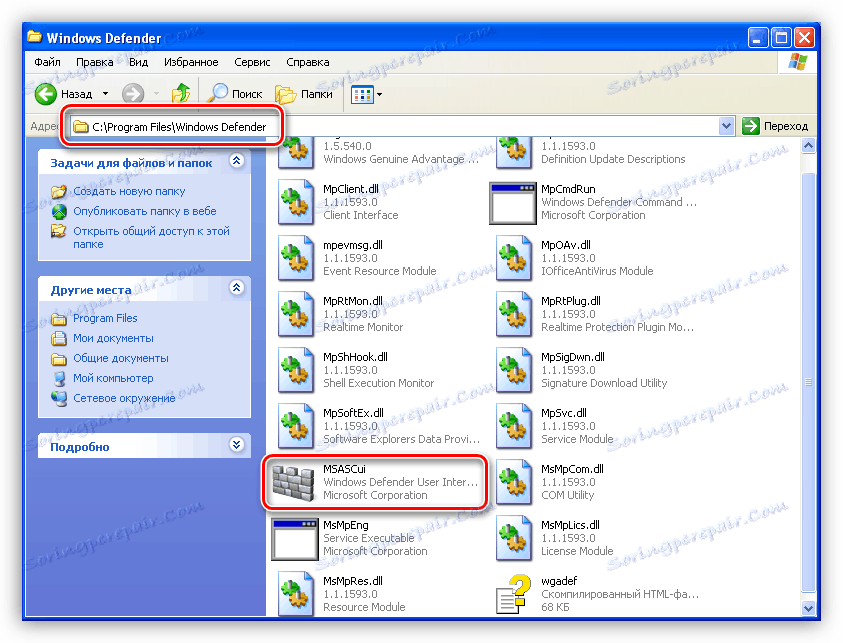Open the Views toolbar icon
This screenshot has height=643, width=843.
pos(362,93)
